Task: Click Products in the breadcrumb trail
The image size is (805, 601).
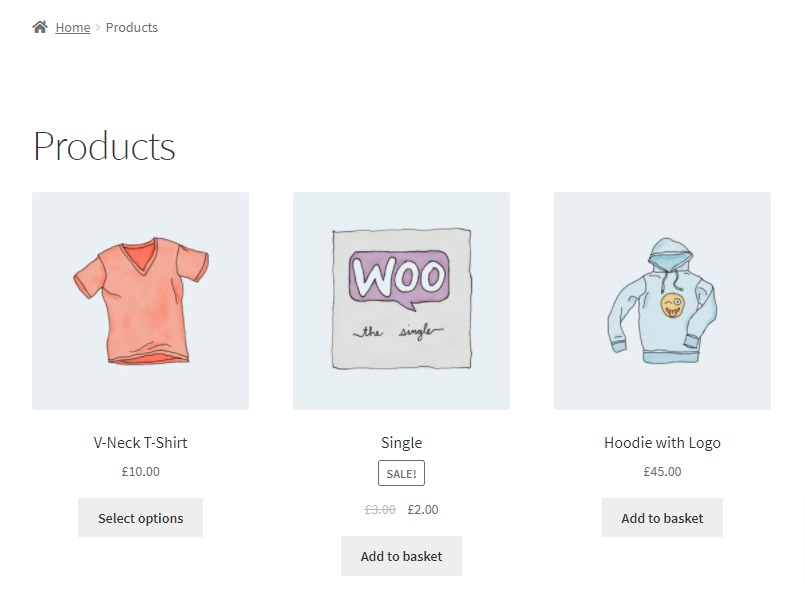Action: click(132, 27)
